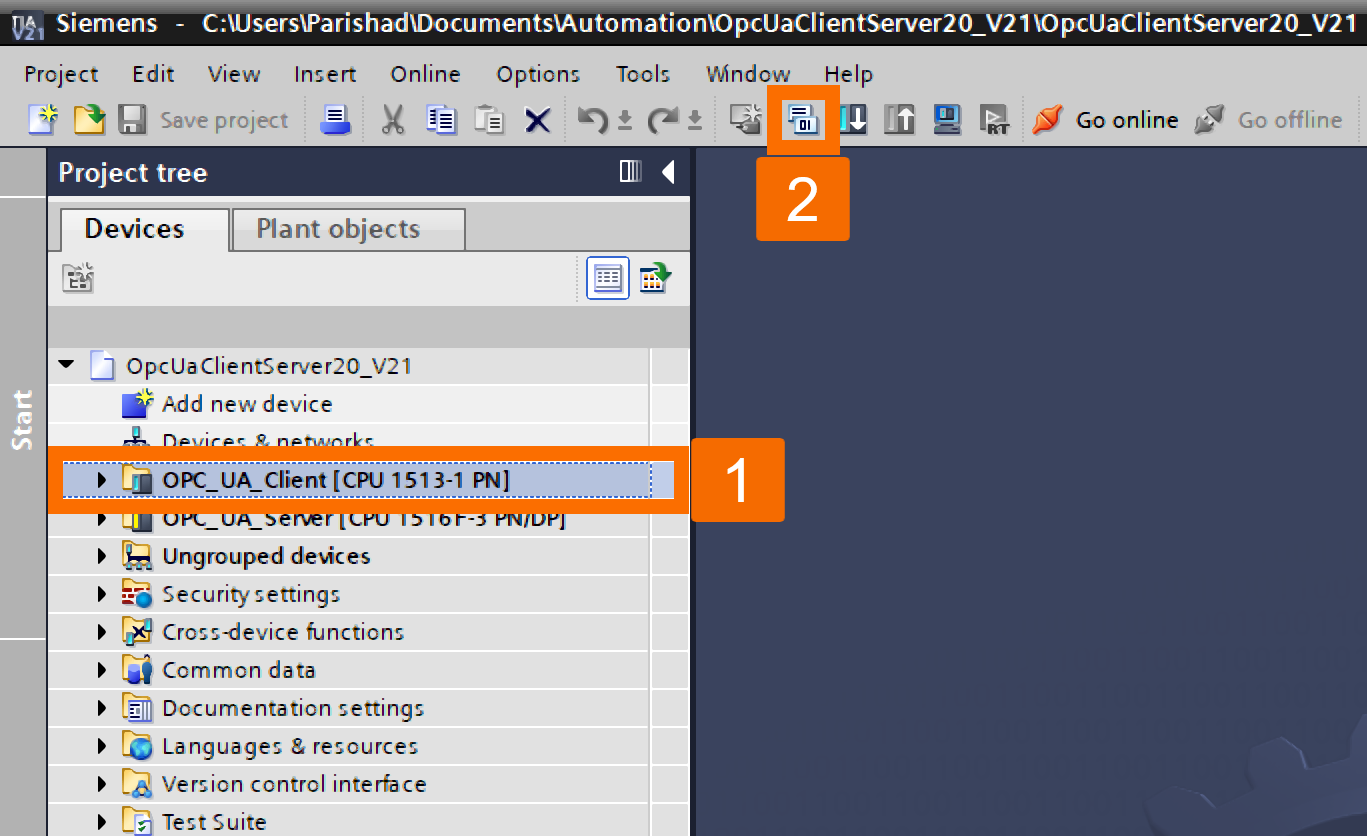Open the Window menu
Viewport: 1367px width, 836px height.
pos(748,74)
